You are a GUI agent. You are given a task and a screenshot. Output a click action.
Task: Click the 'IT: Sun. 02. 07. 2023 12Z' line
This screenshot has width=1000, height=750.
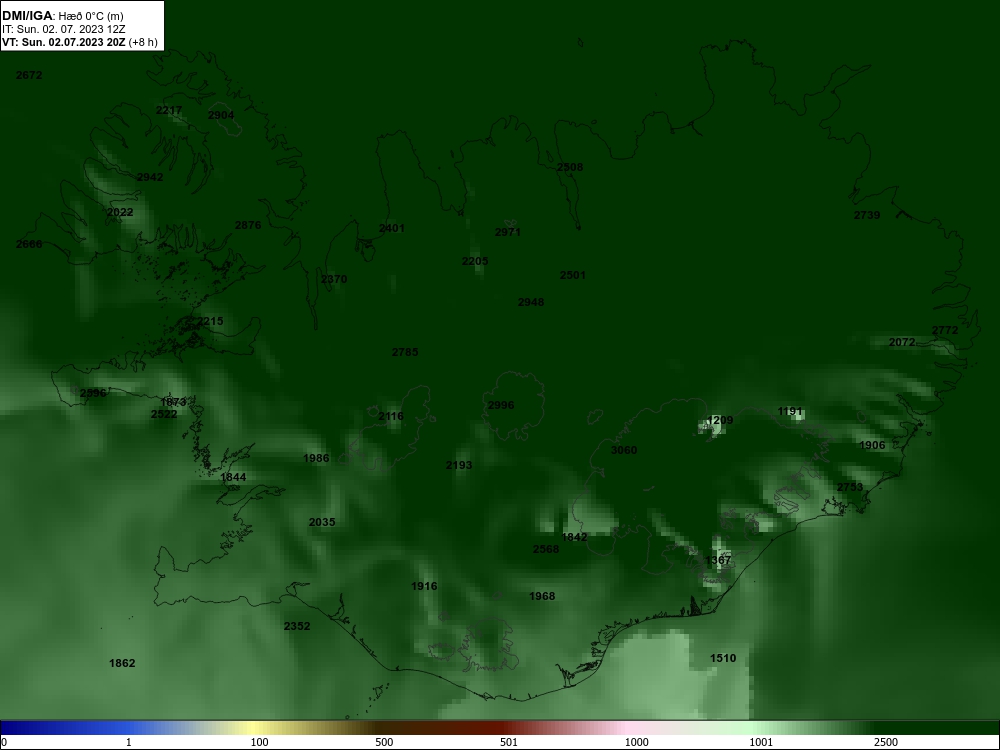pos(64,29)
